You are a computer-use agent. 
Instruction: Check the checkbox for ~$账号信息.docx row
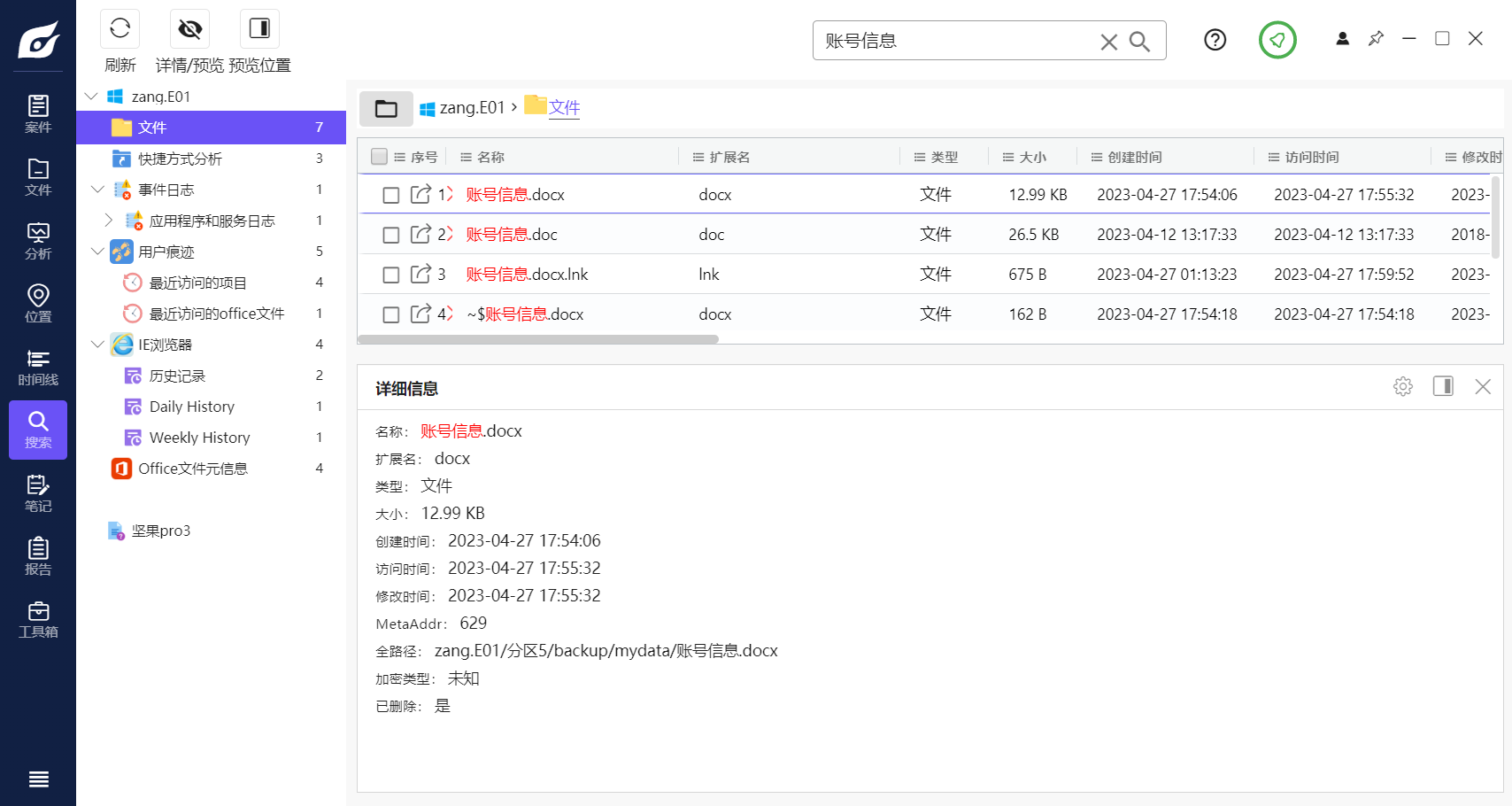click(390, 314)
